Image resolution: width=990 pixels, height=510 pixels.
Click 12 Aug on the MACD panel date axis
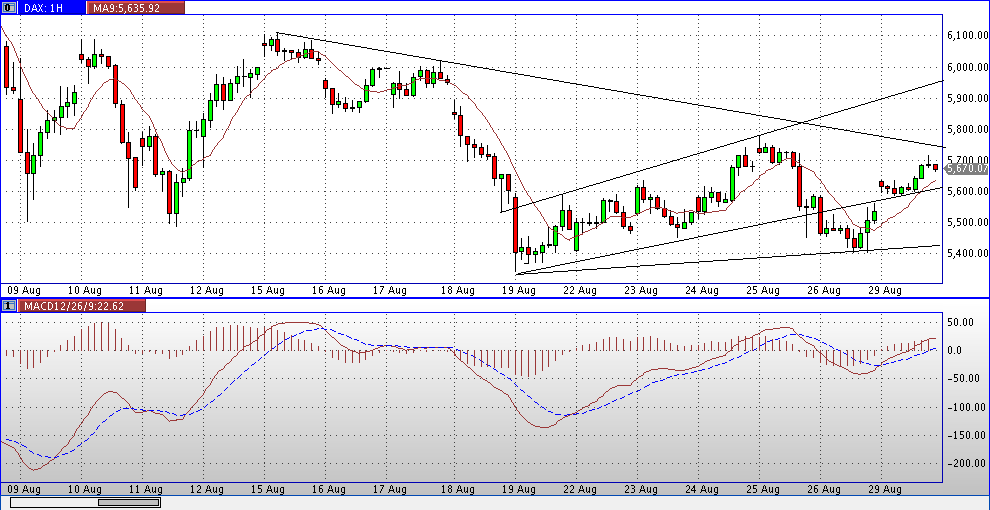(x=208, y=489)
